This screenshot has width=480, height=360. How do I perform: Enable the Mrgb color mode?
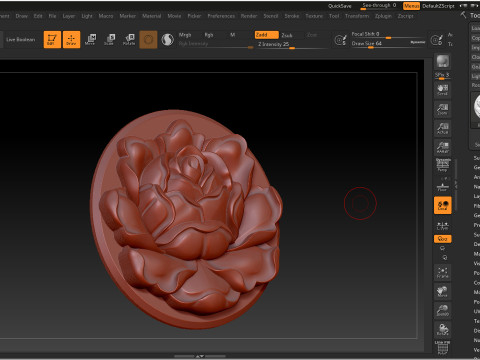185,35
